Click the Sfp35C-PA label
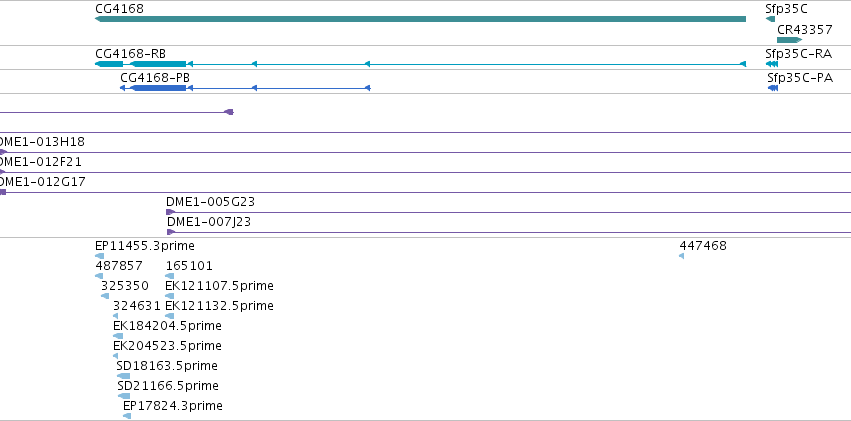The image size is (851, 421). [x=800, y=78]
